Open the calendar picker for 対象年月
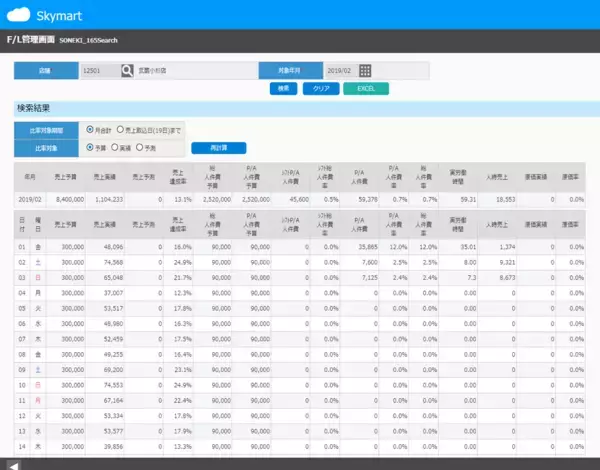600x470 pixels. 365,71
